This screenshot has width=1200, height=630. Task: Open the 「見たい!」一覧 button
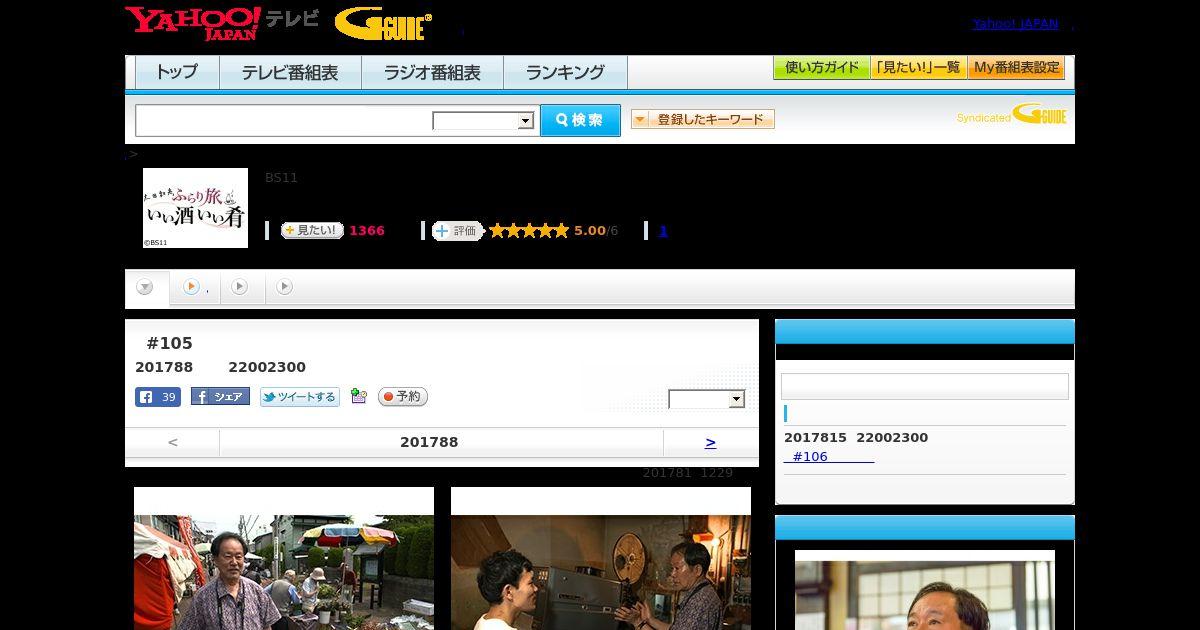coord(919,68)
